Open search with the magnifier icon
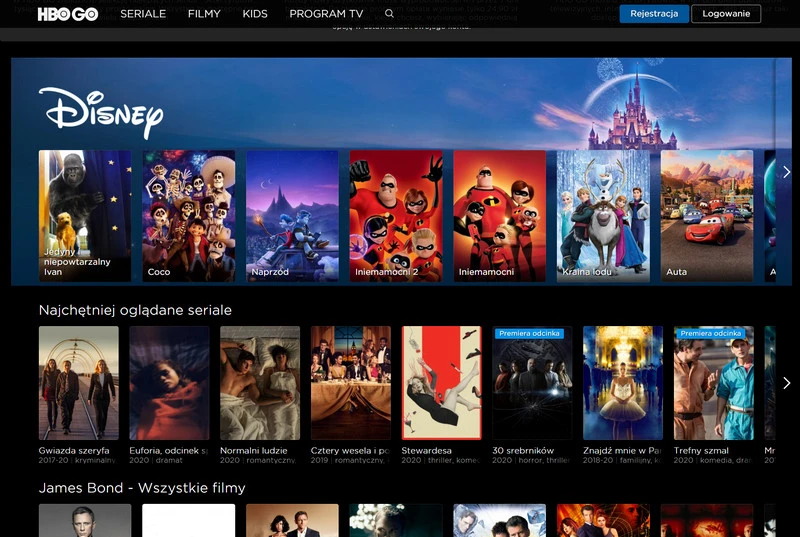The width and height of the screenshot is (800, 537). tap(389, 14)
